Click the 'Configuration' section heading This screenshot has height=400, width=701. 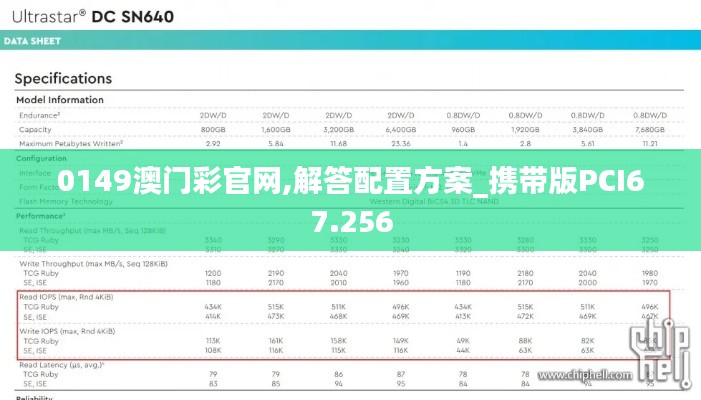[41, 159]
